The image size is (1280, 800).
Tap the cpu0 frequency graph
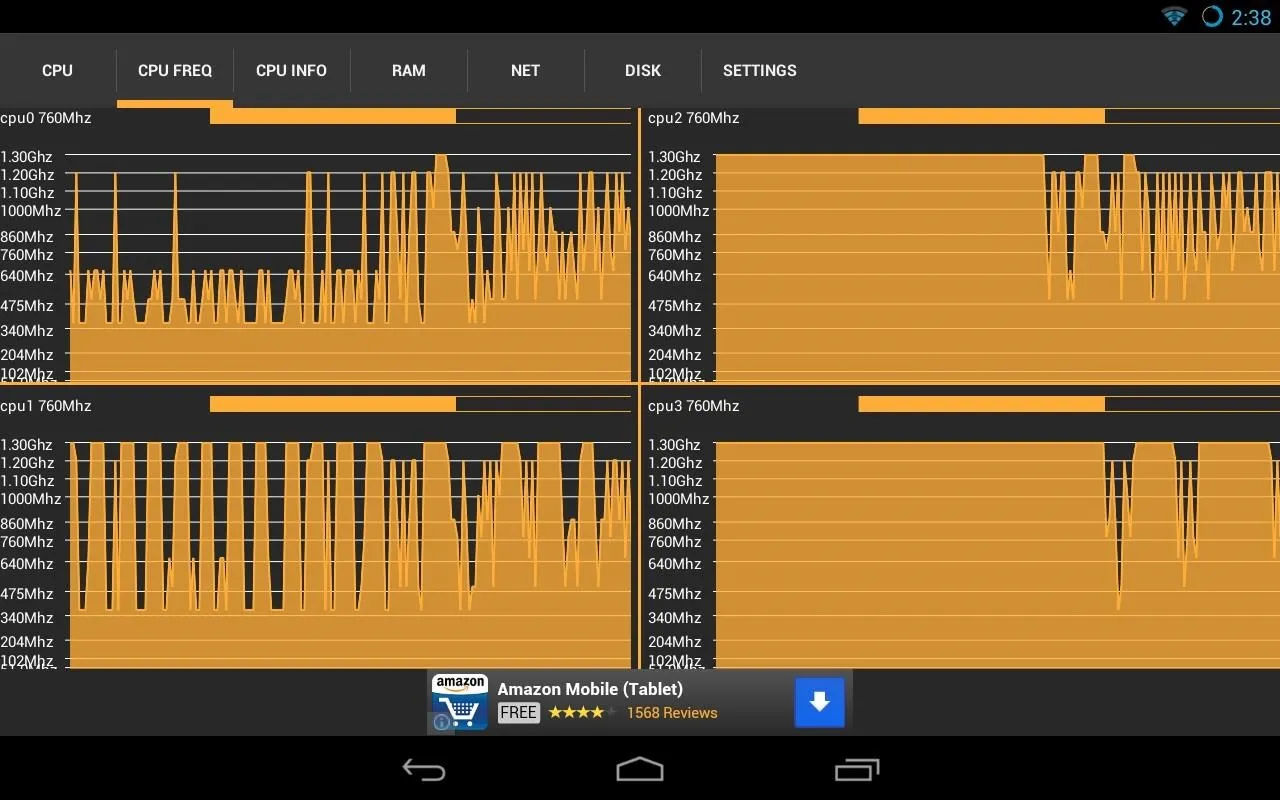tap(350, 267)
